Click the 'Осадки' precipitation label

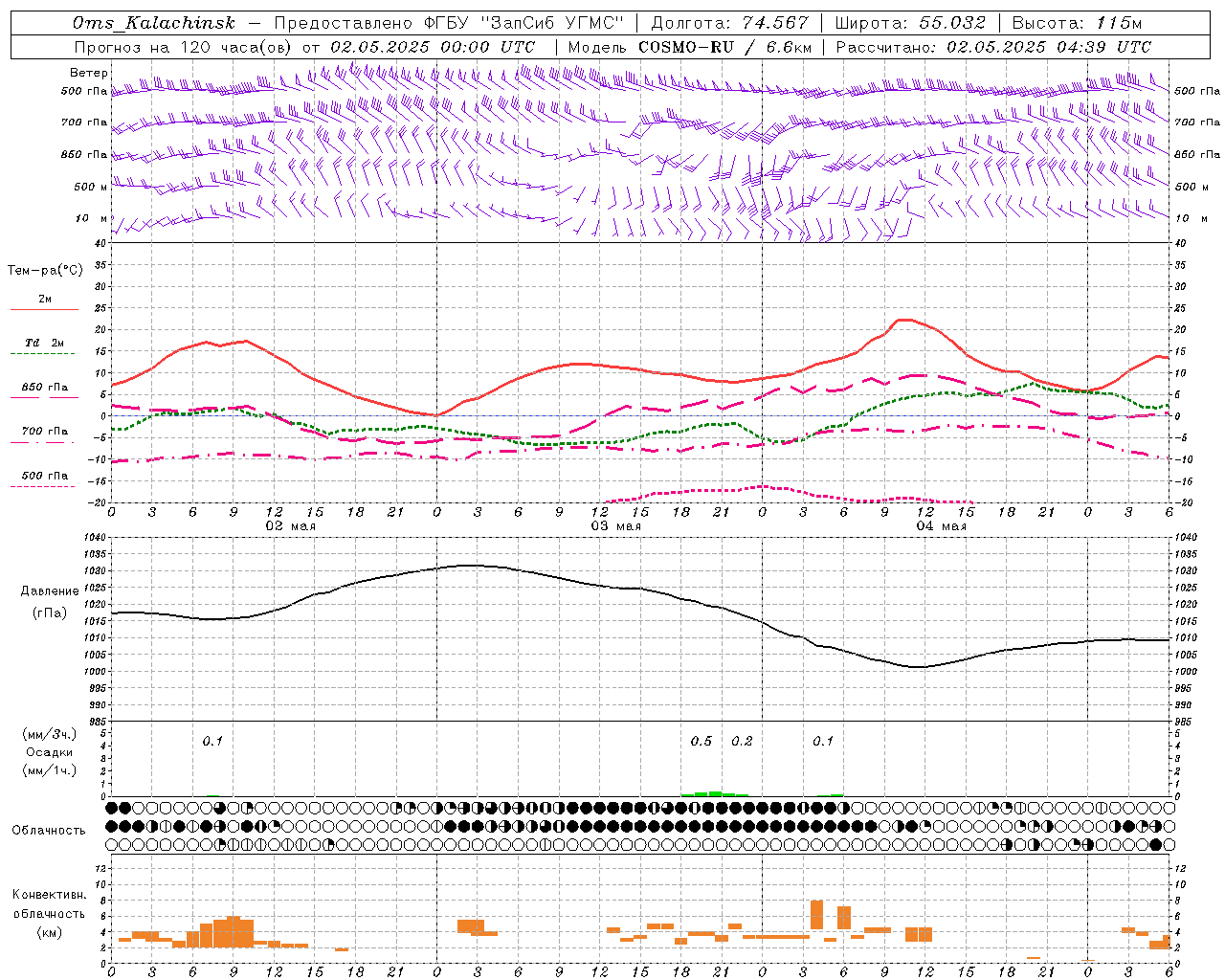[x=50, y=752]
